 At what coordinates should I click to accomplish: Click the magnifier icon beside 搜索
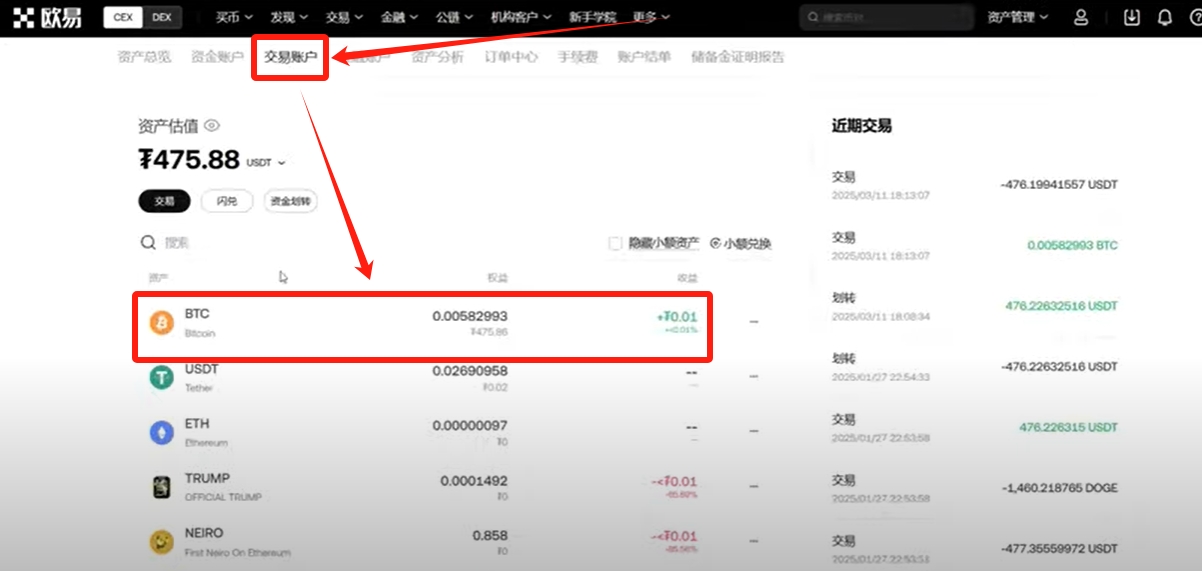(x=148, y=243)
